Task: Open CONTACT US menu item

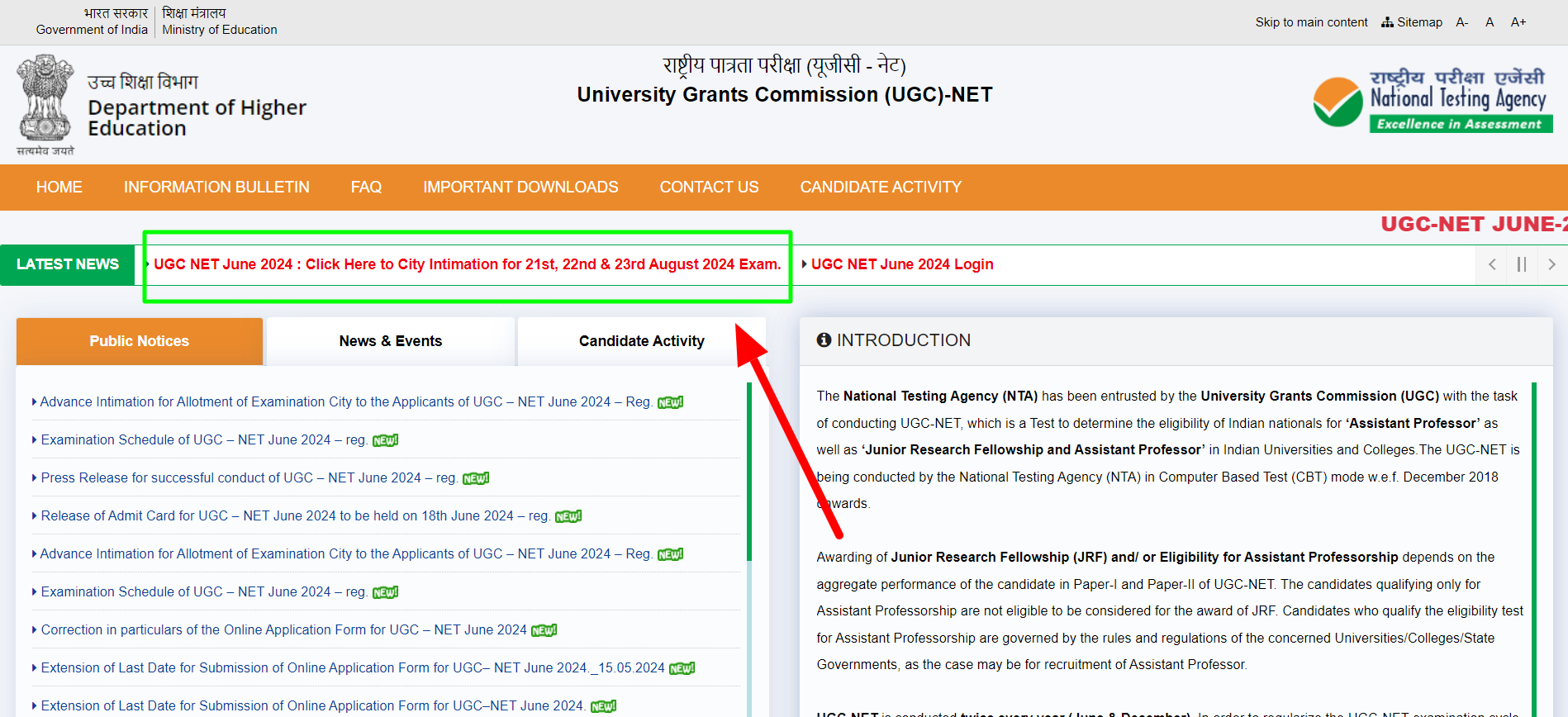Action: (709, 188)
